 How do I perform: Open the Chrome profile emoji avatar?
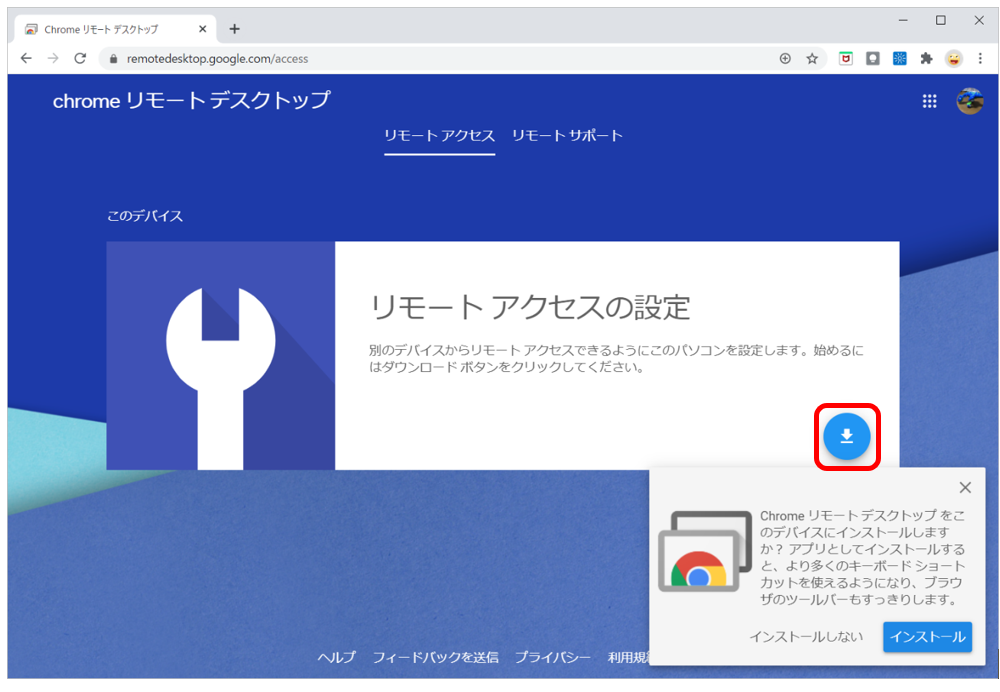click(x=953, y=59)
